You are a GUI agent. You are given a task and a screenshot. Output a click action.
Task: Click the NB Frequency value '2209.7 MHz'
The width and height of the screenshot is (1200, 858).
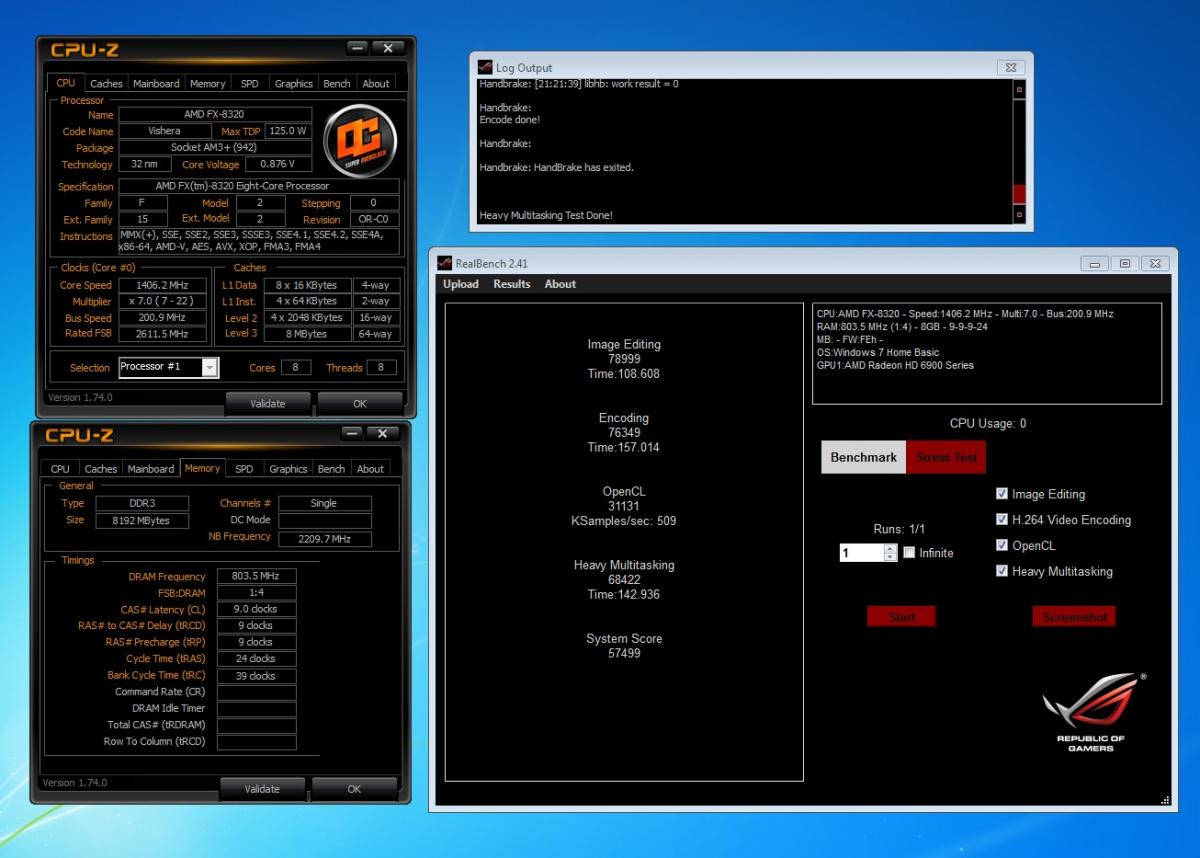point(324,539)
